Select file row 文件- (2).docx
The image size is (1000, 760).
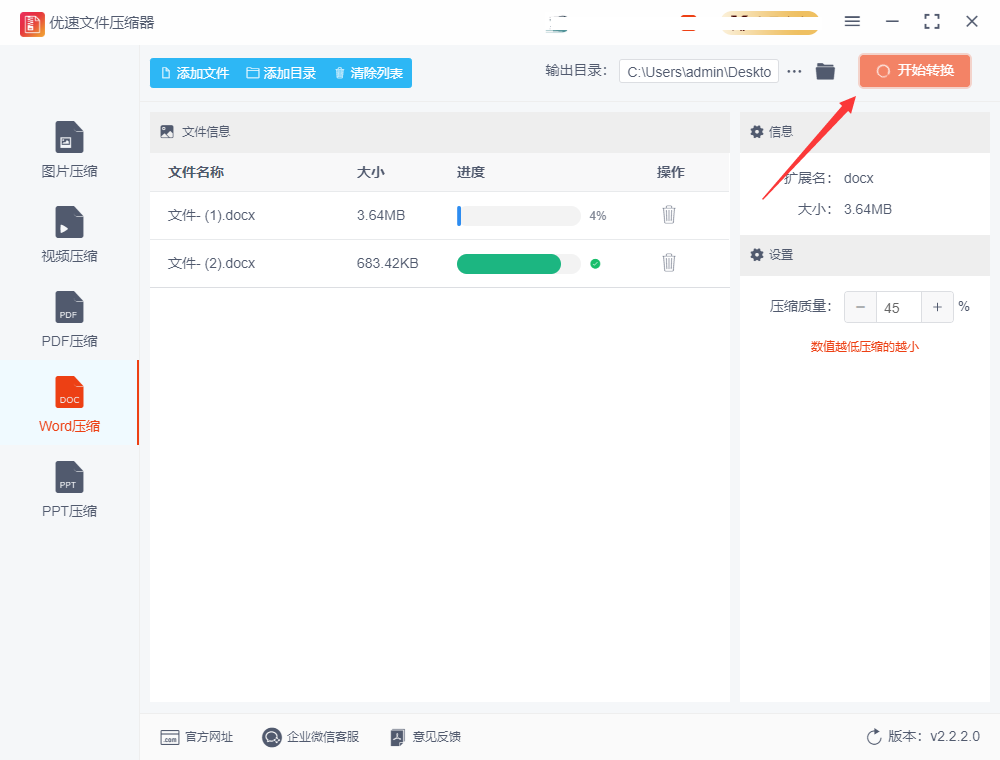[x=439, y=263]
